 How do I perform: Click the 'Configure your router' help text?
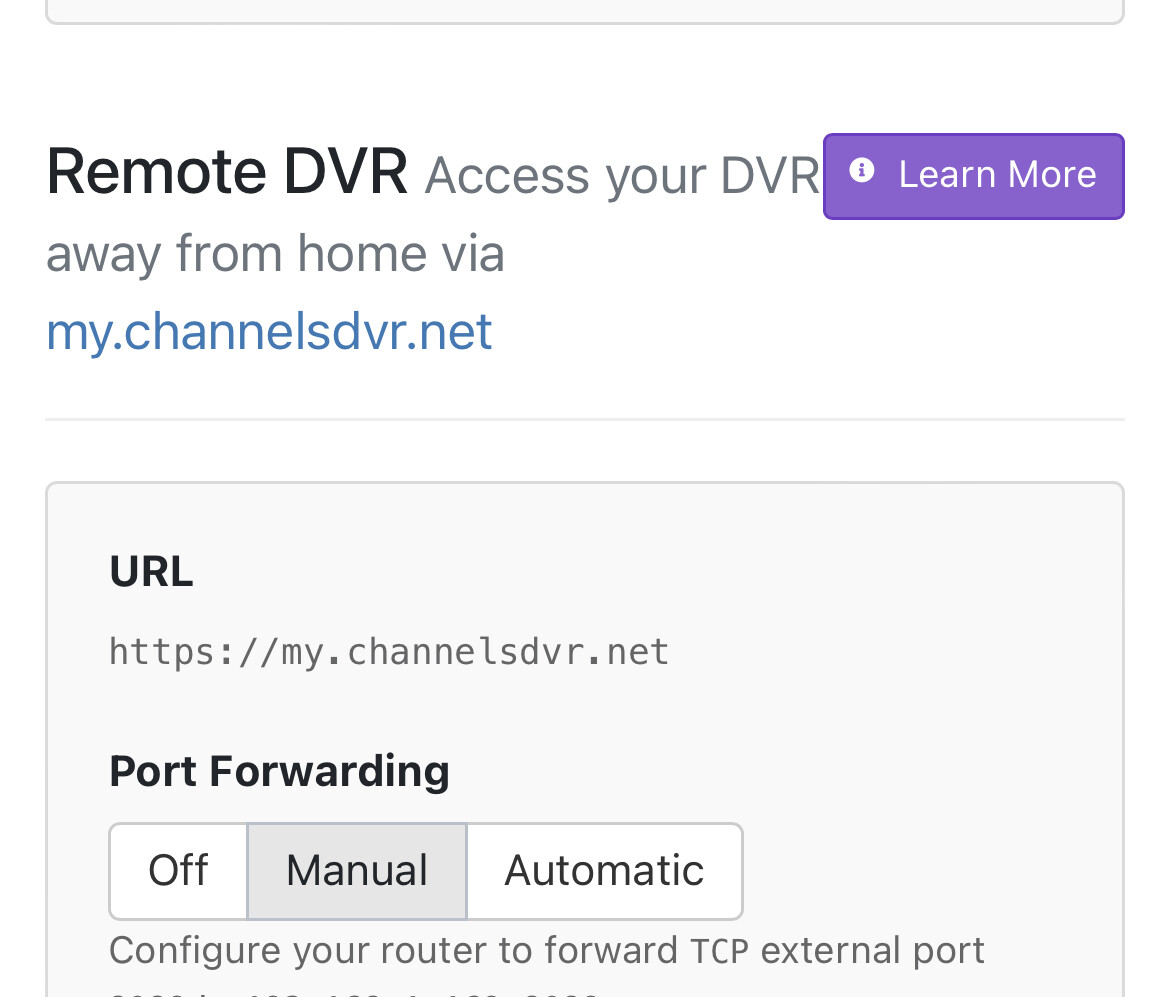click(x=394, y=950)
